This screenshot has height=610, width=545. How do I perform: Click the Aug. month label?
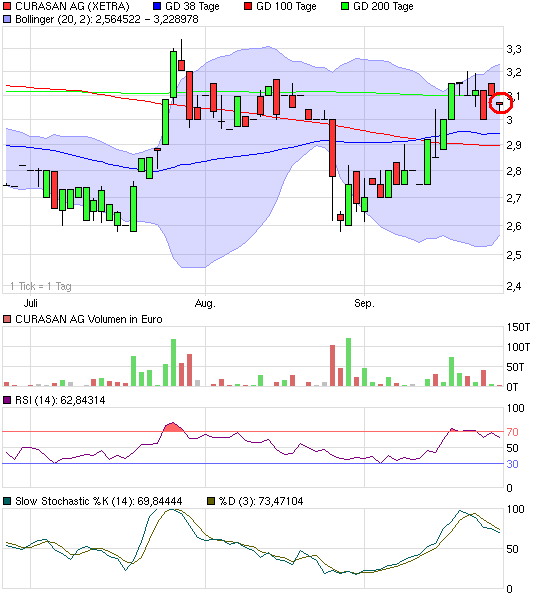[x=205, y=303]
